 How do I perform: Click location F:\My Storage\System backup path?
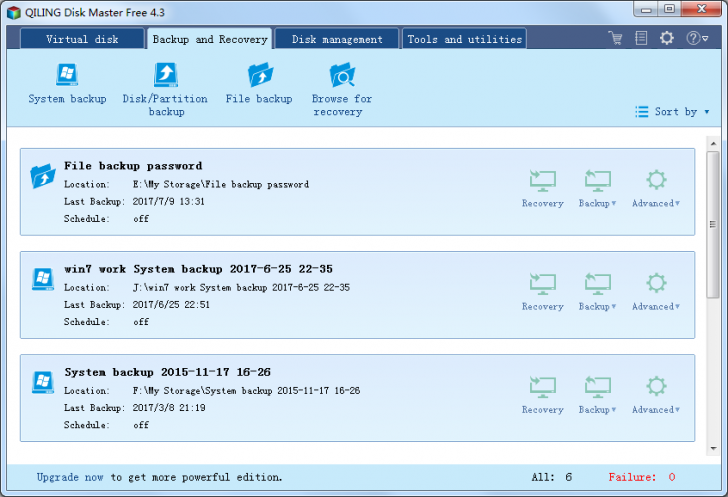pyautogui.click(x=246, y=391)
